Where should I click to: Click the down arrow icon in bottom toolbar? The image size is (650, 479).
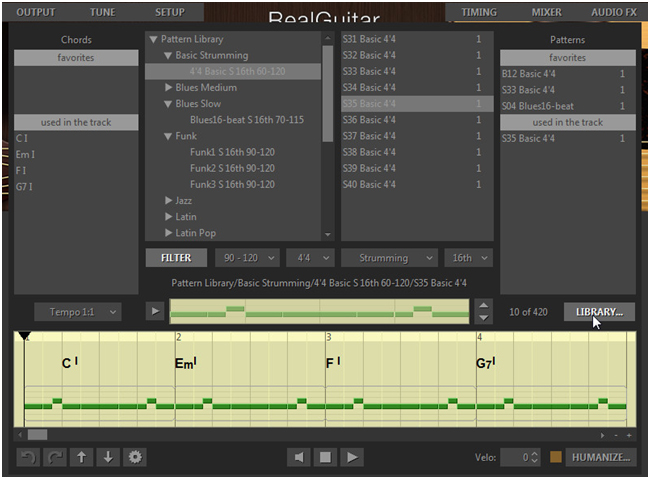(x=108, y=457)
